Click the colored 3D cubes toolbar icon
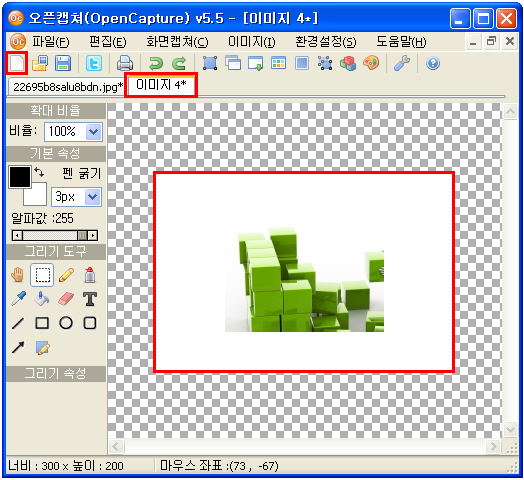The width and height of the screenshot is (524, 480). click(348, 63)
